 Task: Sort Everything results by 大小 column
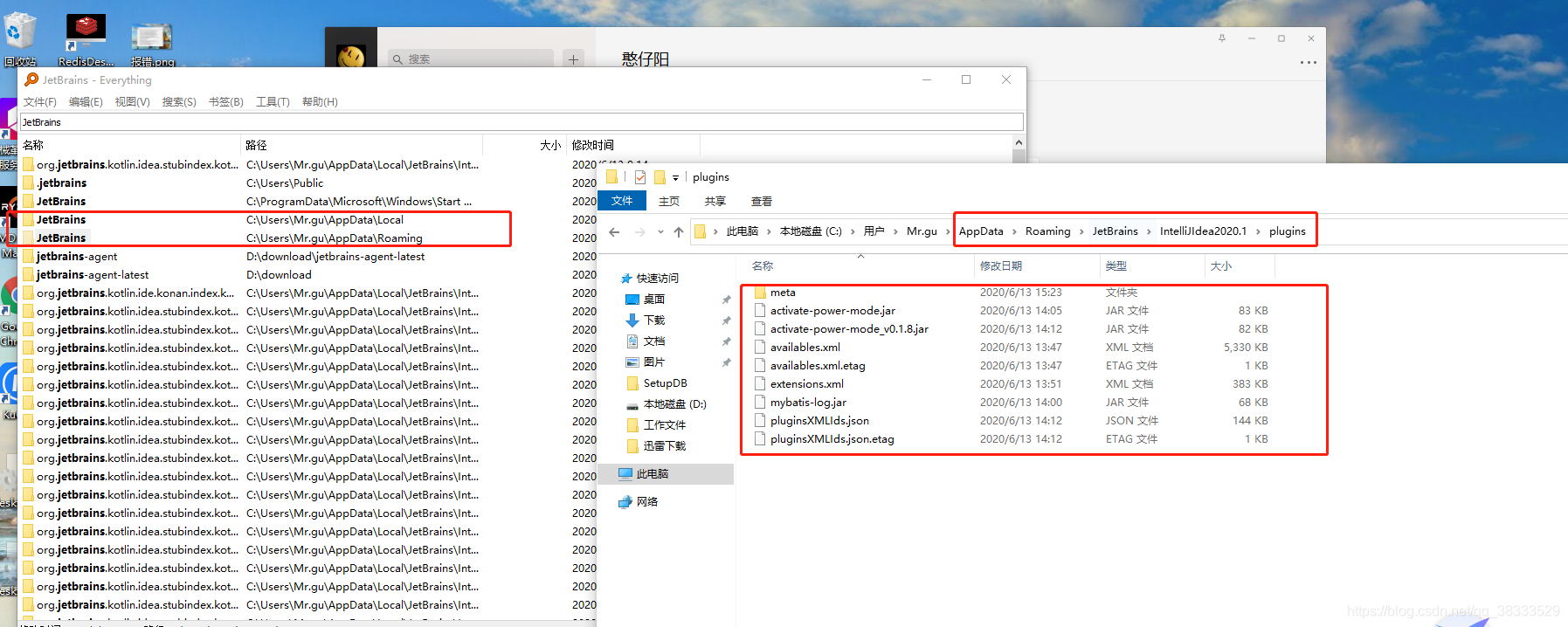524,145
